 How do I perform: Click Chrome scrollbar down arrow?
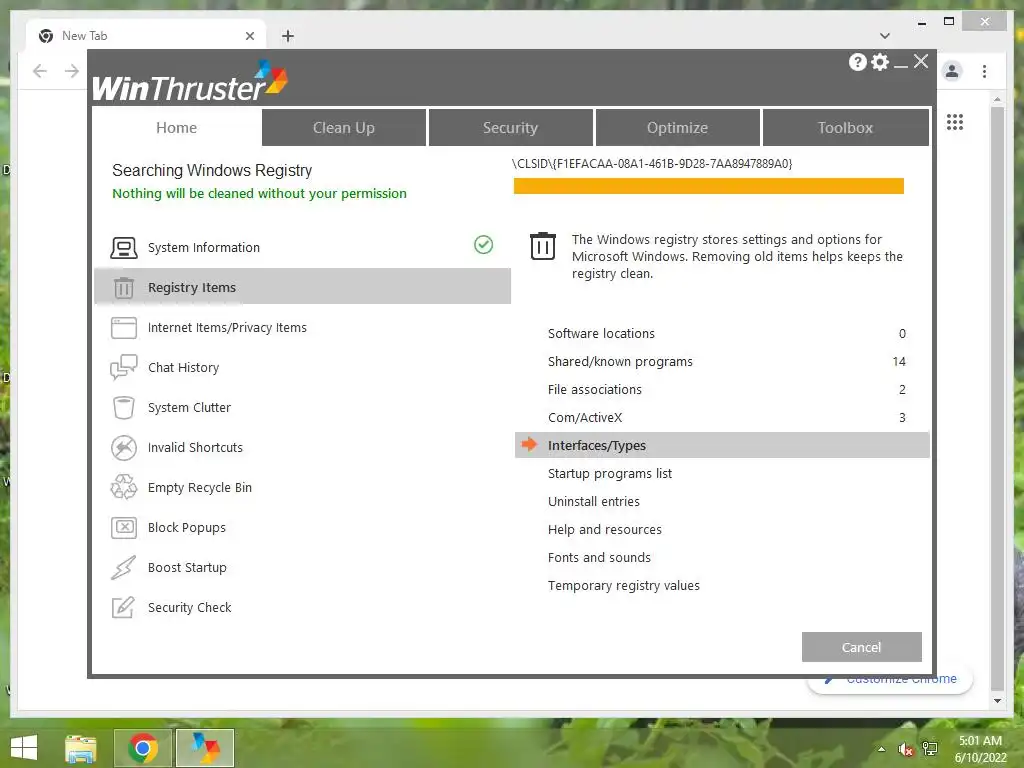click(997, 701)
